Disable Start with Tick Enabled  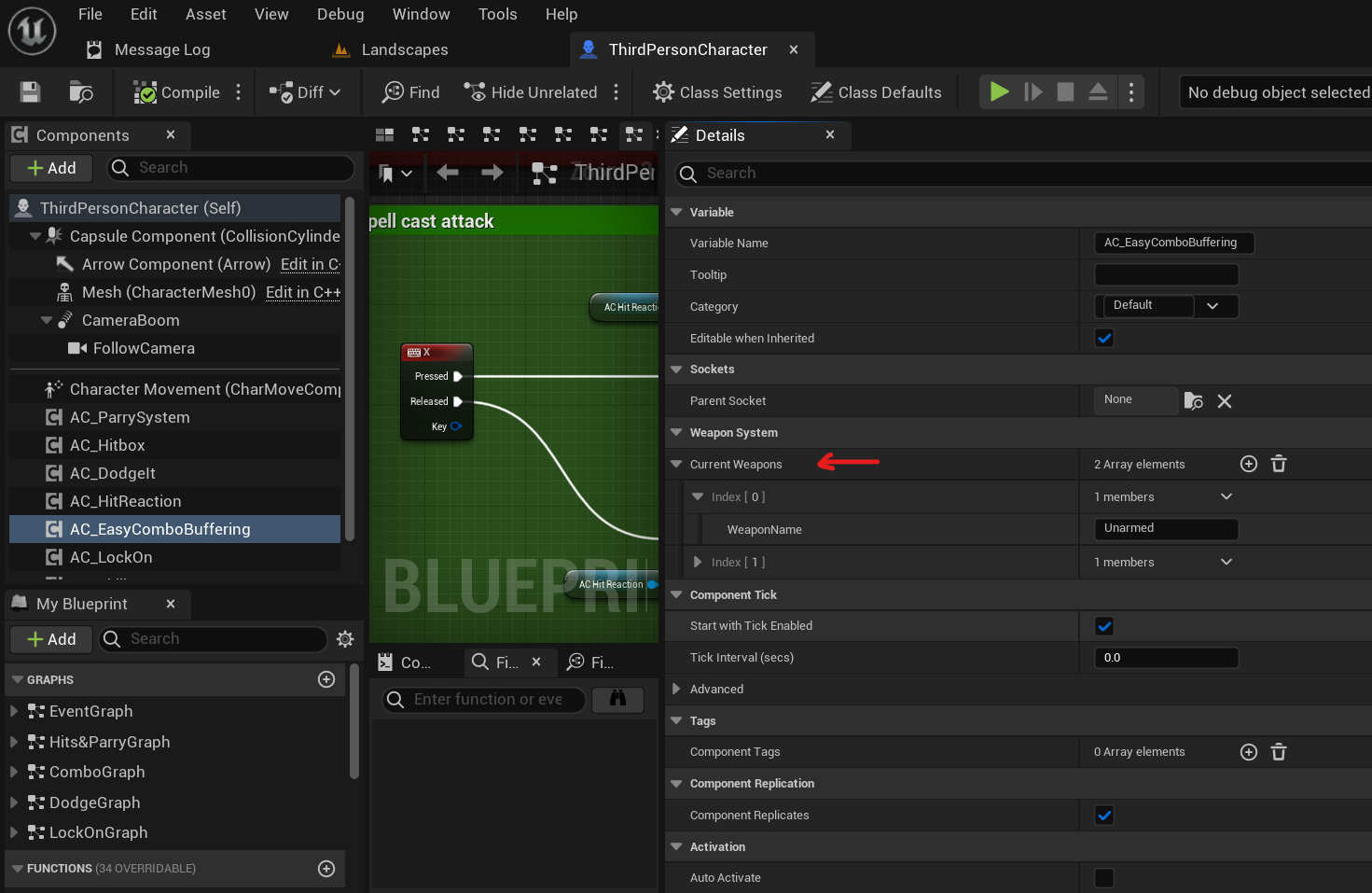pyautogui.click(x=1104, y=625)
